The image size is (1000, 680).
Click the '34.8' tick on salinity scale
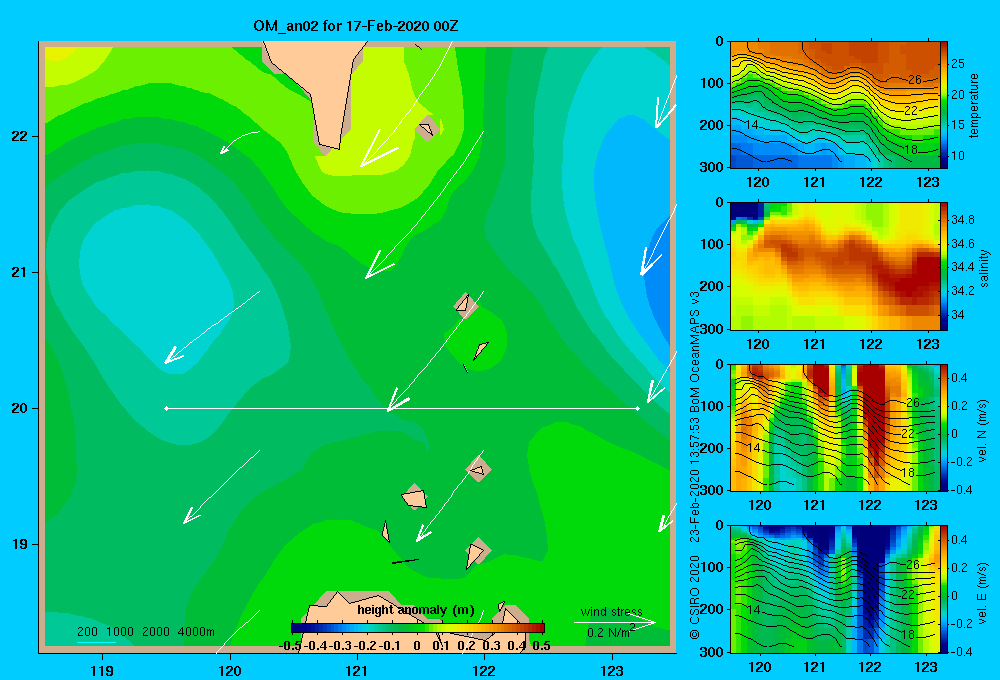coord(962,219)
